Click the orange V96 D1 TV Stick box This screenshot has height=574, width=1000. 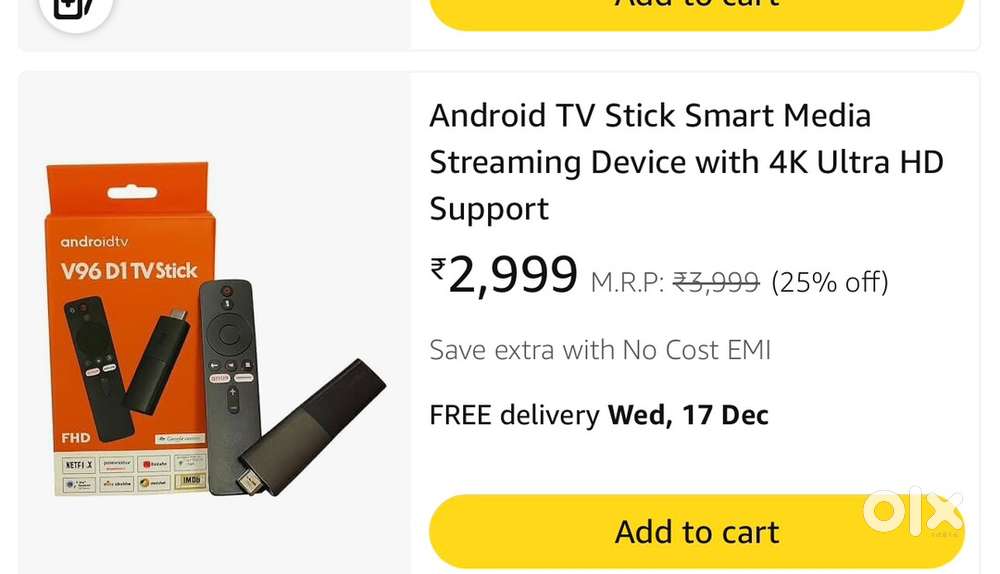(129, 328)
